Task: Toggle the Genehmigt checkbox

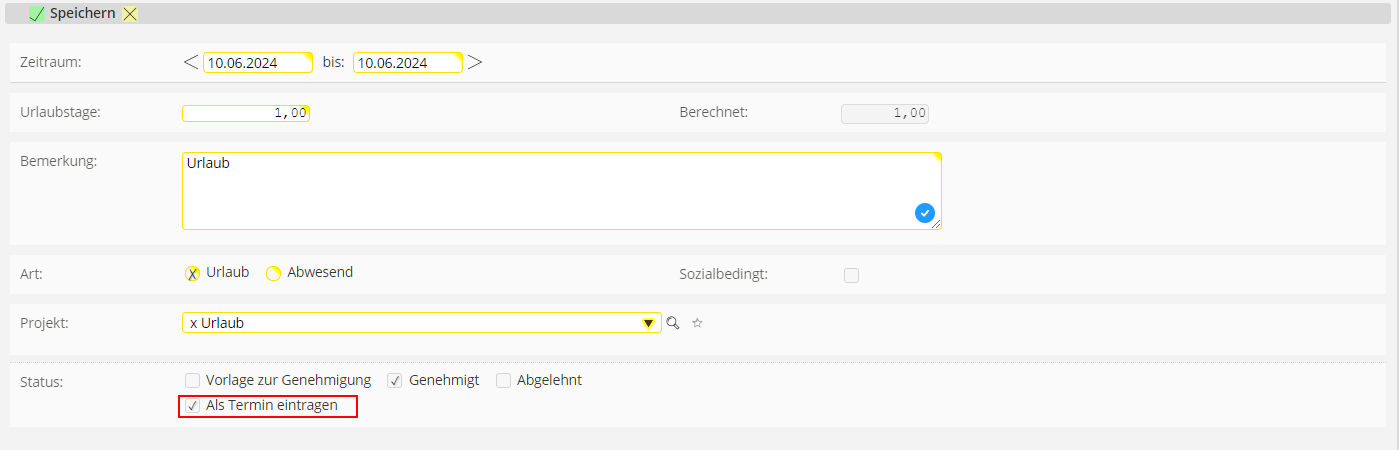Action: coord(395,380)
